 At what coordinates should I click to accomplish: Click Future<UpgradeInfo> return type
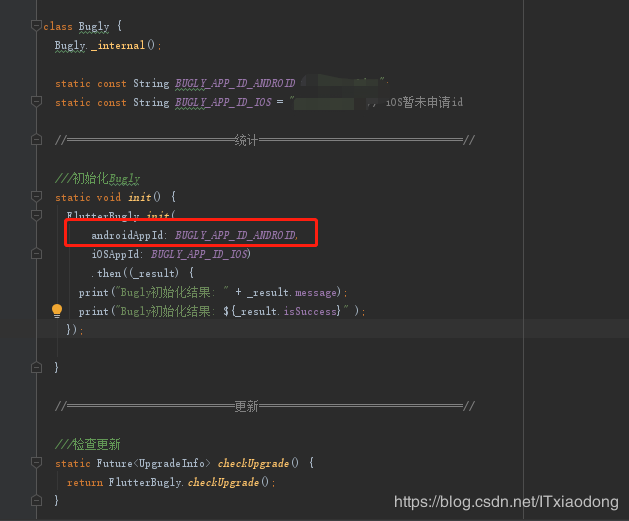click(153, 463)
